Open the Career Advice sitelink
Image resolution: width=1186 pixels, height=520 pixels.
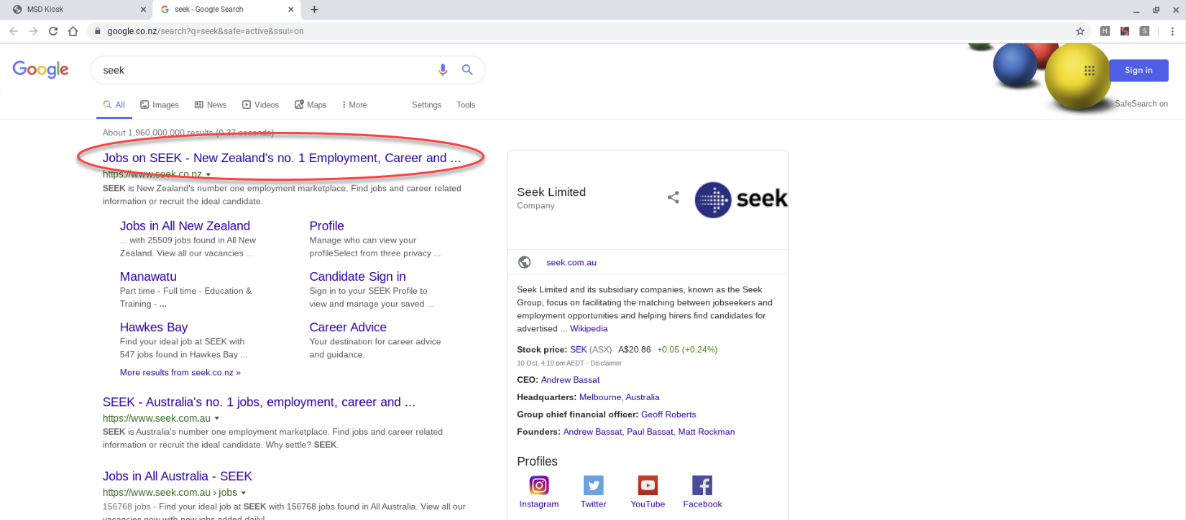click(x=348, y=327)
